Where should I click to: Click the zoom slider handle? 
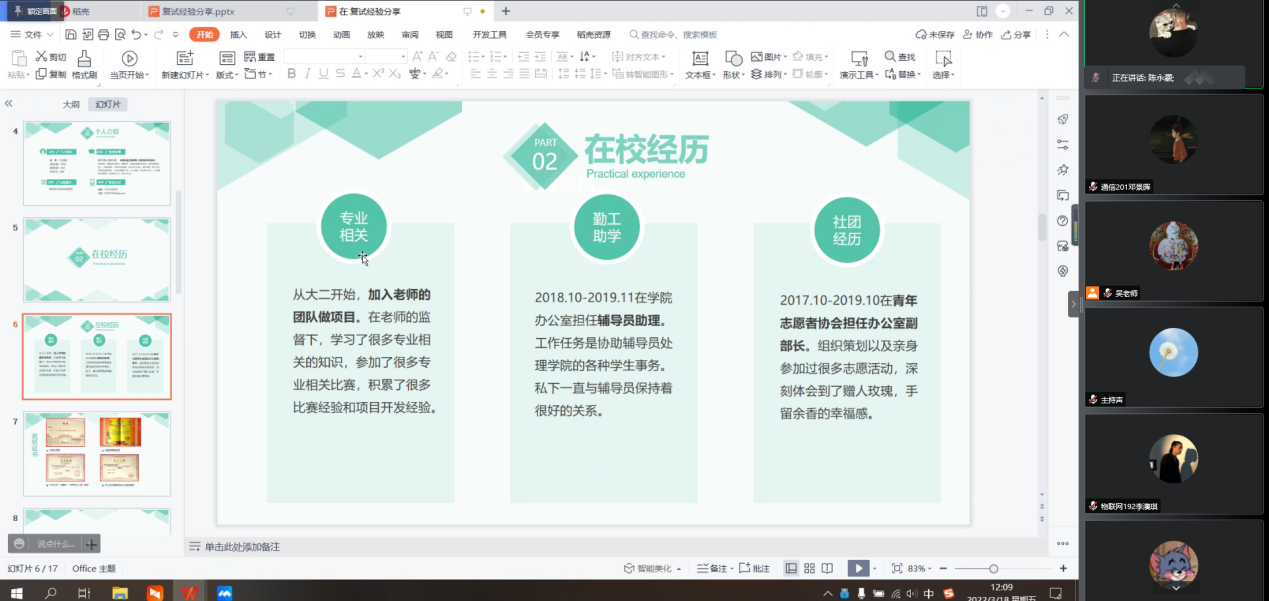(993, 568)
